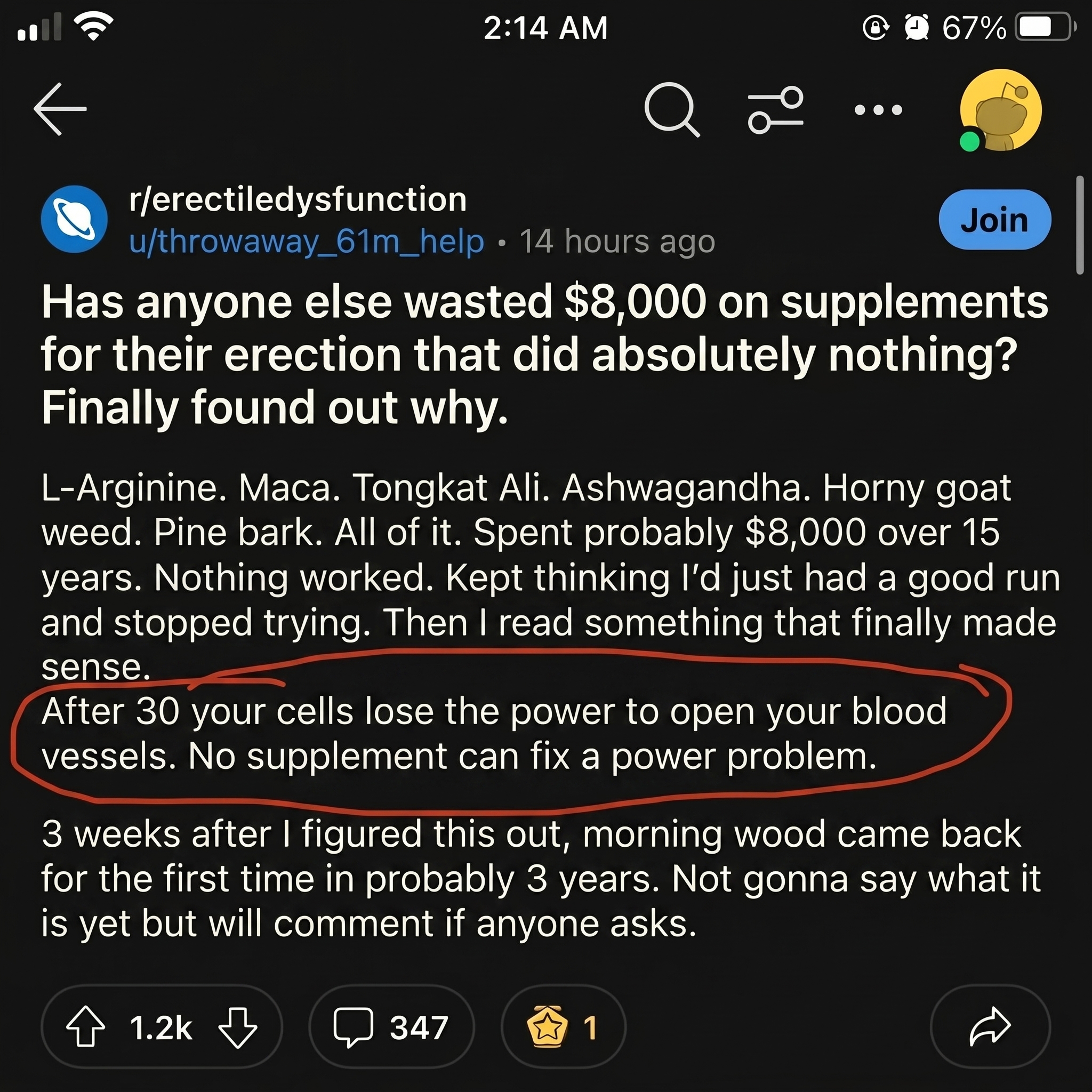
Task: Open the Snoo profile avatar
Action: pos(1000,110)
